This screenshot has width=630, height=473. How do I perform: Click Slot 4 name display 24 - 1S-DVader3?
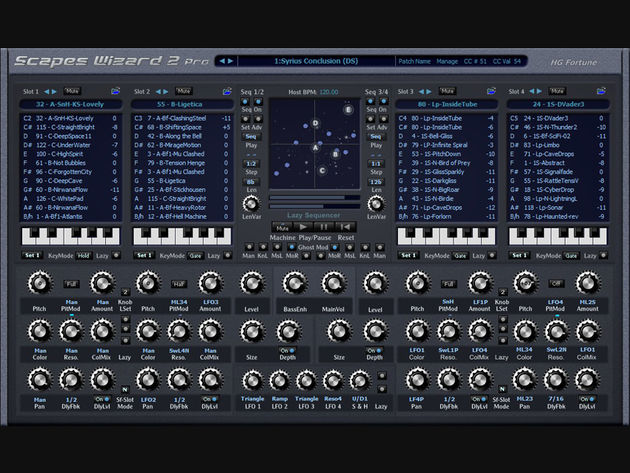[x=558, y=104]
